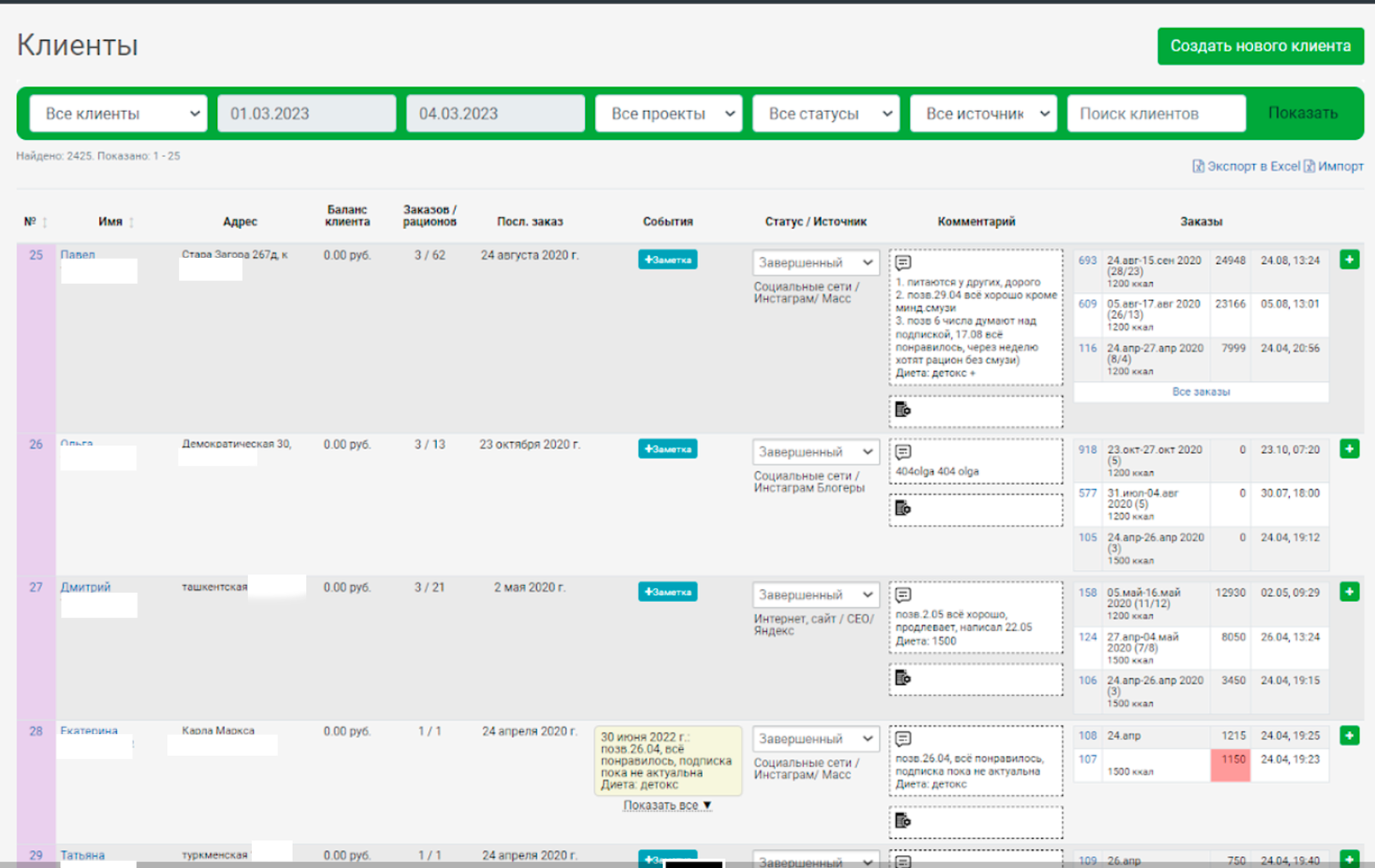Click the Import file icon
Viewport: 1375px width, 868px height.
pyautogui.click(x=1310, y=166)
